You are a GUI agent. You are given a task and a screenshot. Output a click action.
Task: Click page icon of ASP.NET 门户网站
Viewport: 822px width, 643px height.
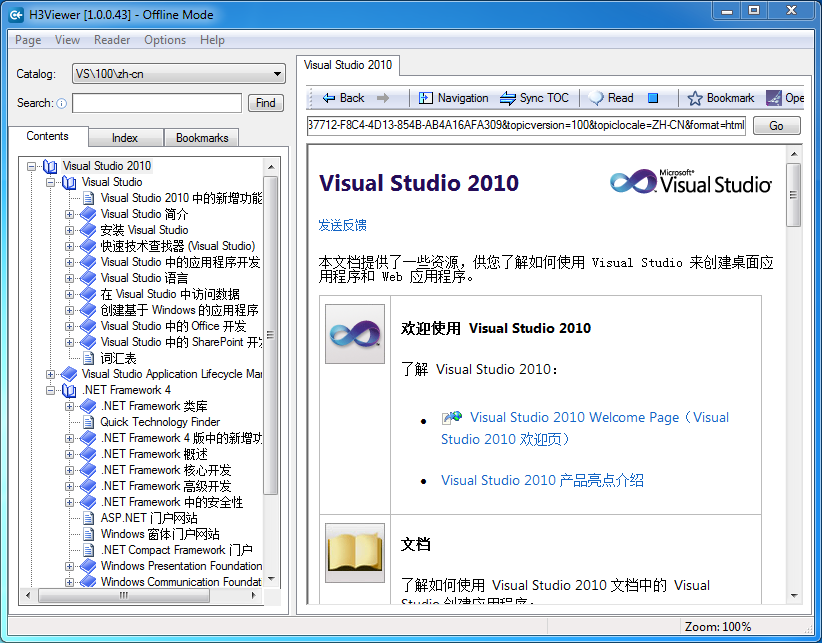click(89, 518)
